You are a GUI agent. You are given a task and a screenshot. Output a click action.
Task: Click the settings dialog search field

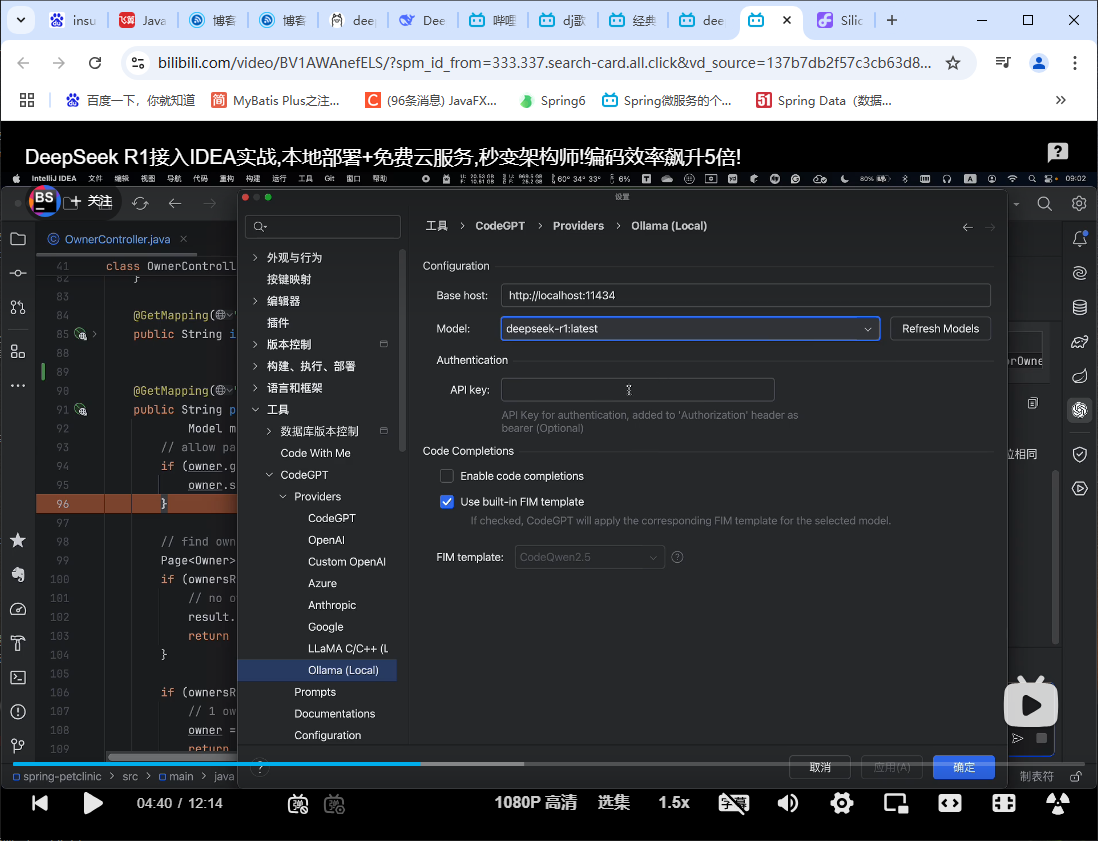coord(323,226)
